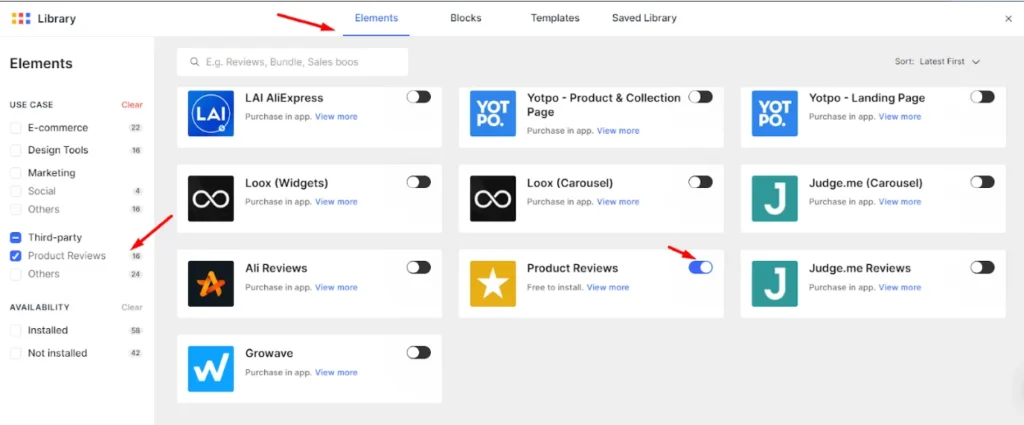Click the Loox (Carousel) infinity icon
This screenshot has height=425, width=1024.
493,198
